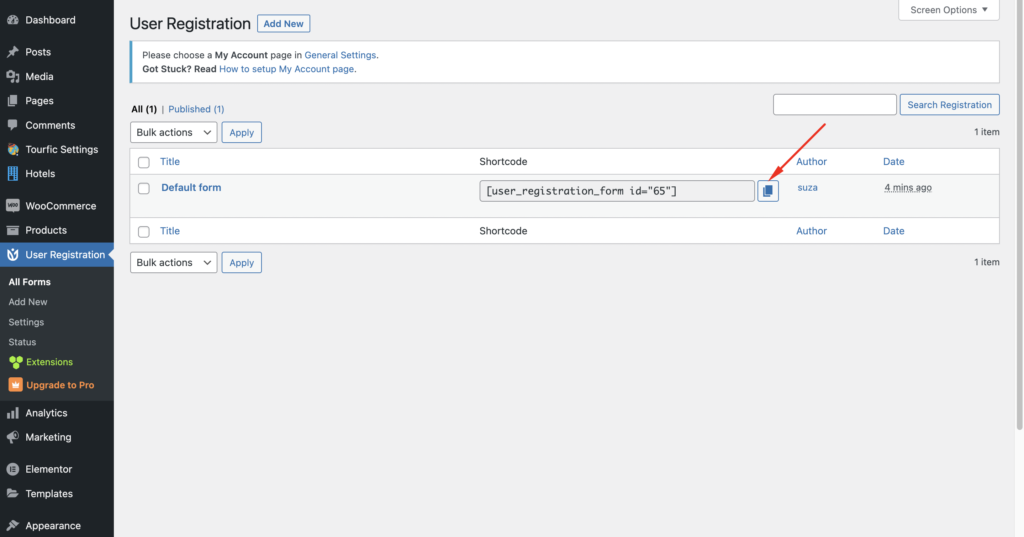Click the green Extensions icon
1024x537 pixels.
tap(16, 362)
